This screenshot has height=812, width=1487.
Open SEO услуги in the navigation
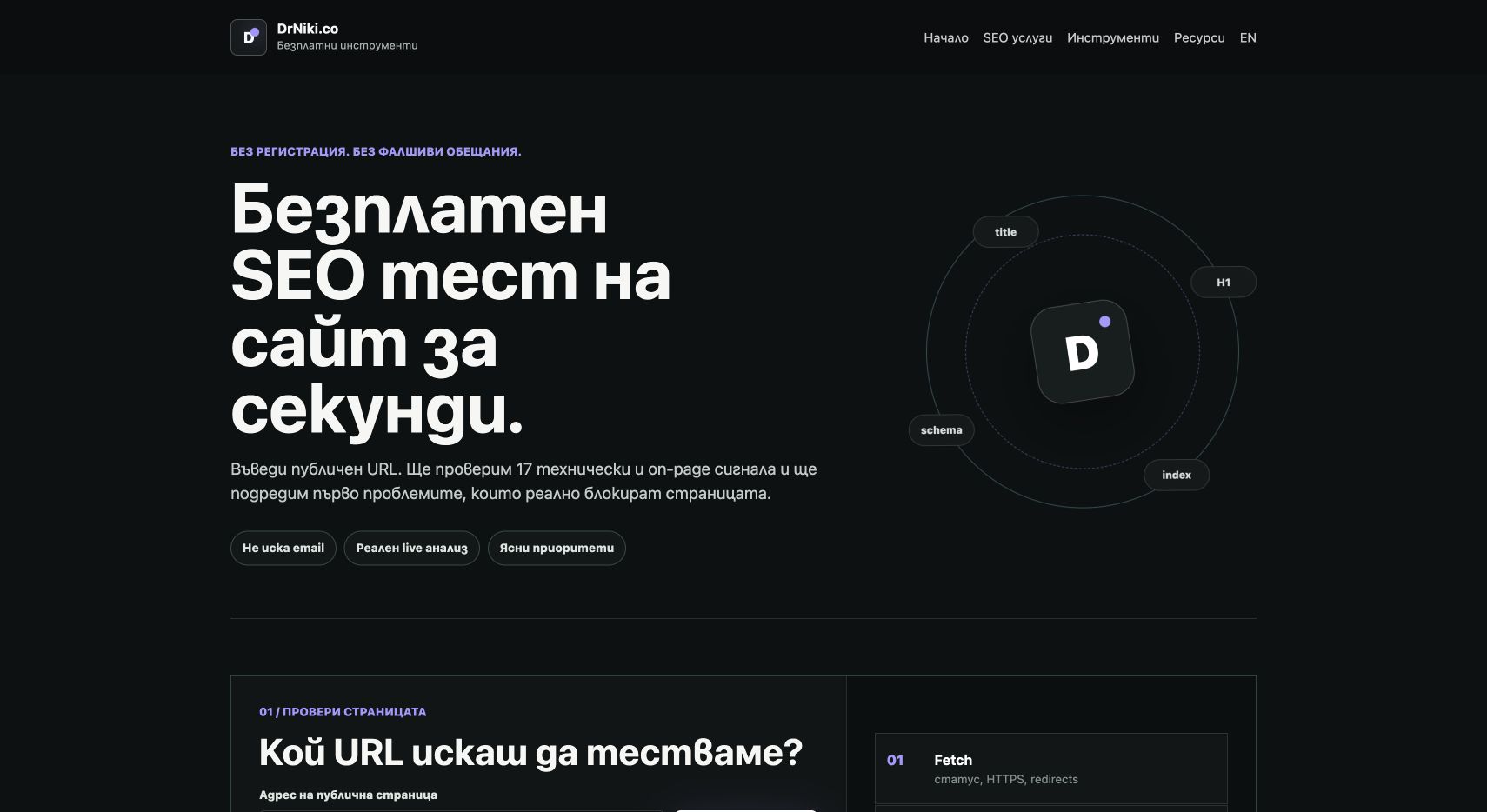1017,37
